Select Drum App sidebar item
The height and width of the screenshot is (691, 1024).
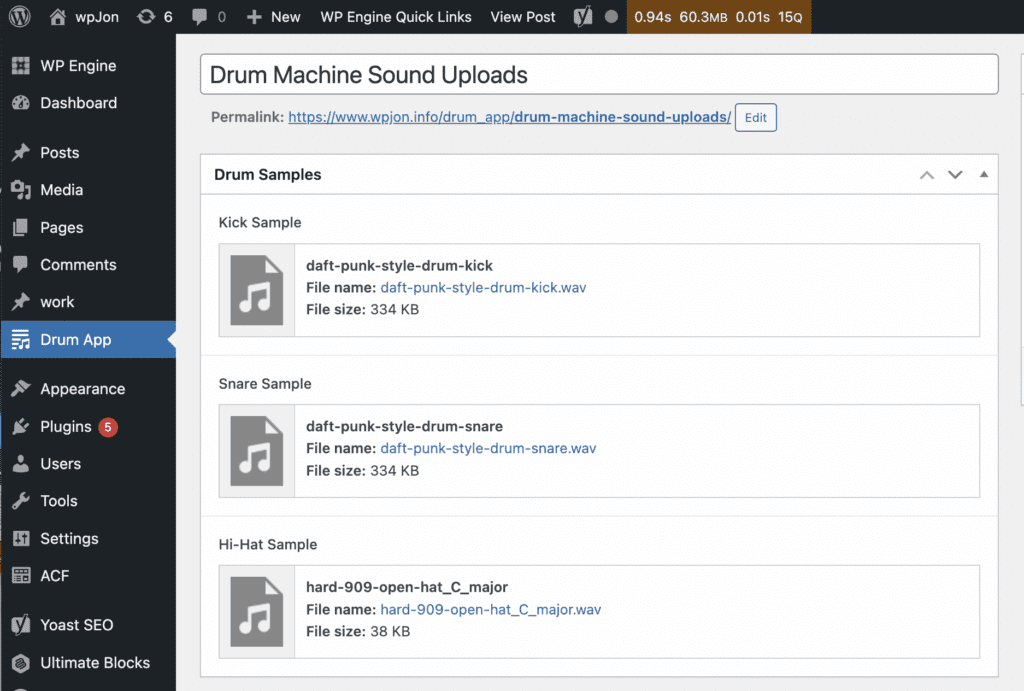coord(88,340)
